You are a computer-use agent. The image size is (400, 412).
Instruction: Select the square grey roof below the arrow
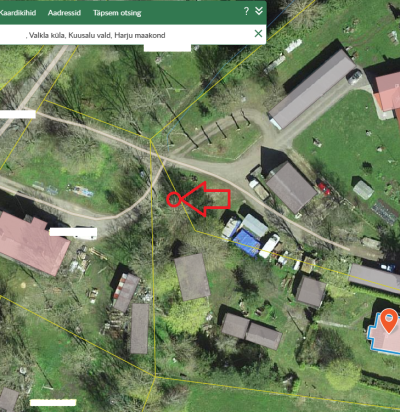[x=192, y=277]
